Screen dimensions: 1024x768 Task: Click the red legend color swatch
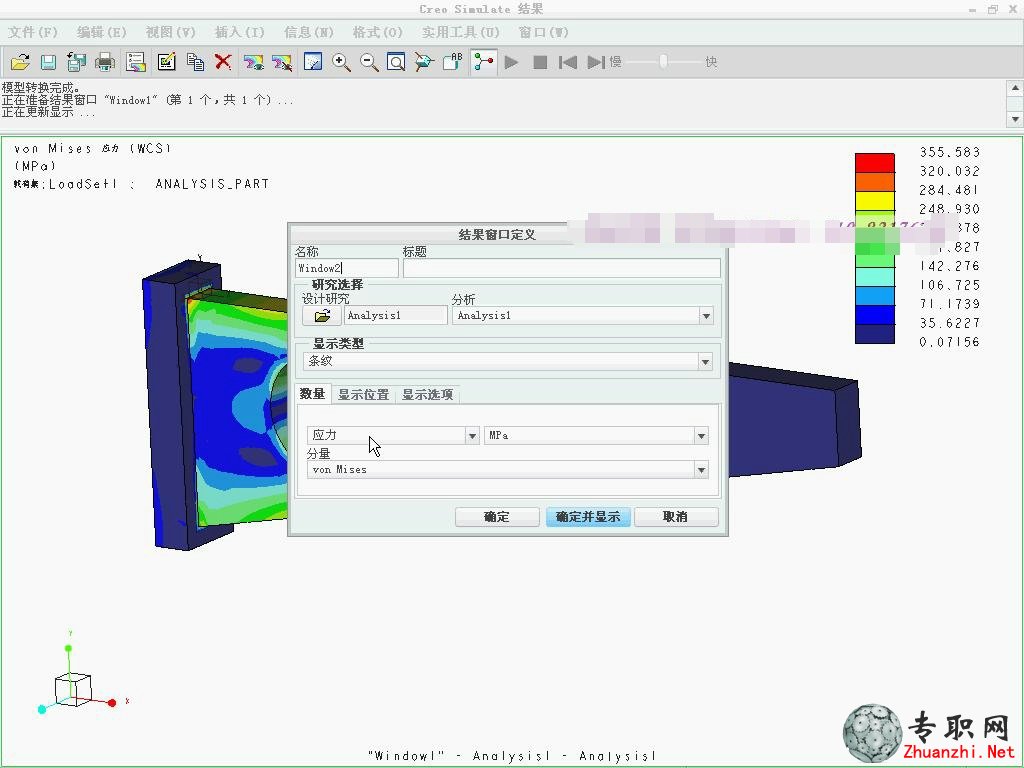click(874, 163)
